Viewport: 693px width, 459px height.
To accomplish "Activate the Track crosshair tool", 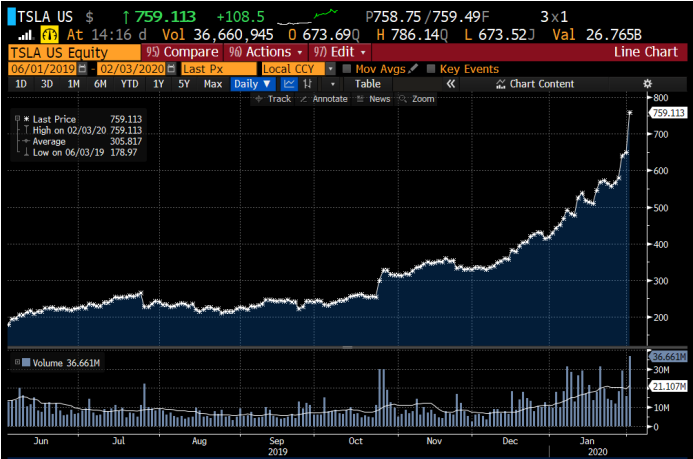I will click(x=273, y=99).
